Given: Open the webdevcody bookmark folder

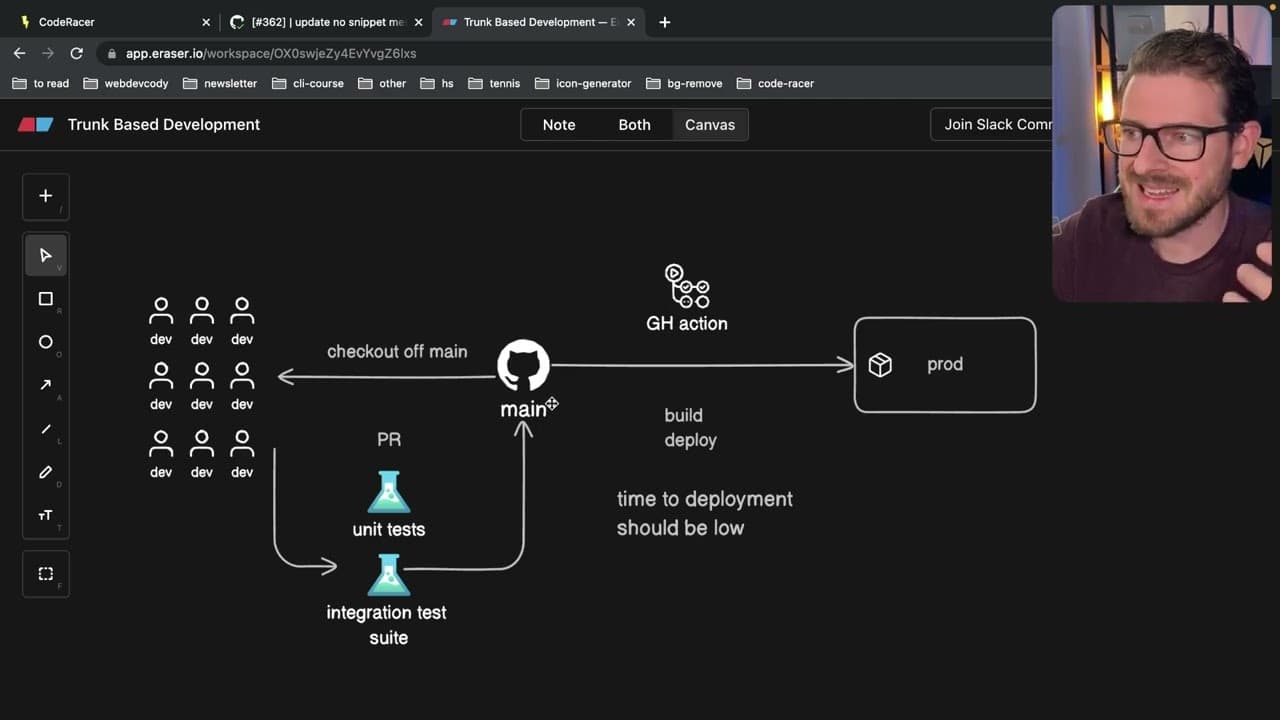Looking at the screenshot, I should click(126, 83).
